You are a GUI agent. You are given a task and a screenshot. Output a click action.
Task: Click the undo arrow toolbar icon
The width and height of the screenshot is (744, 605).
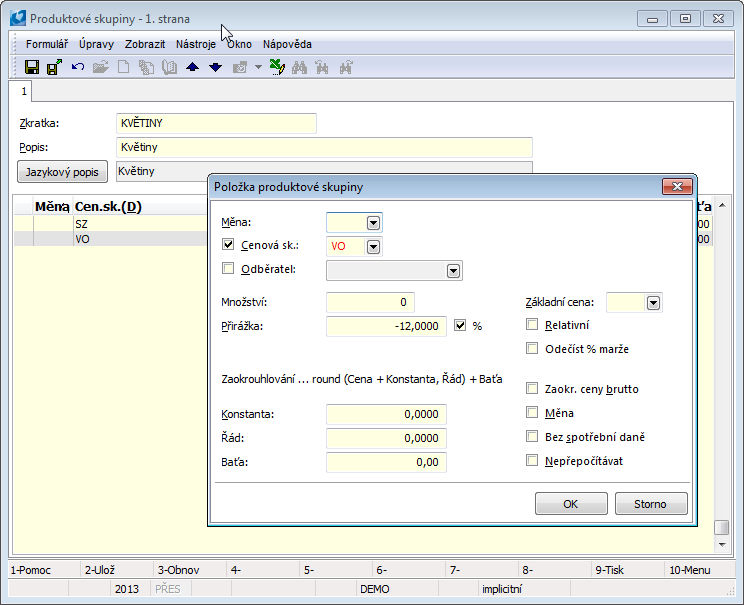pos(77,67)
